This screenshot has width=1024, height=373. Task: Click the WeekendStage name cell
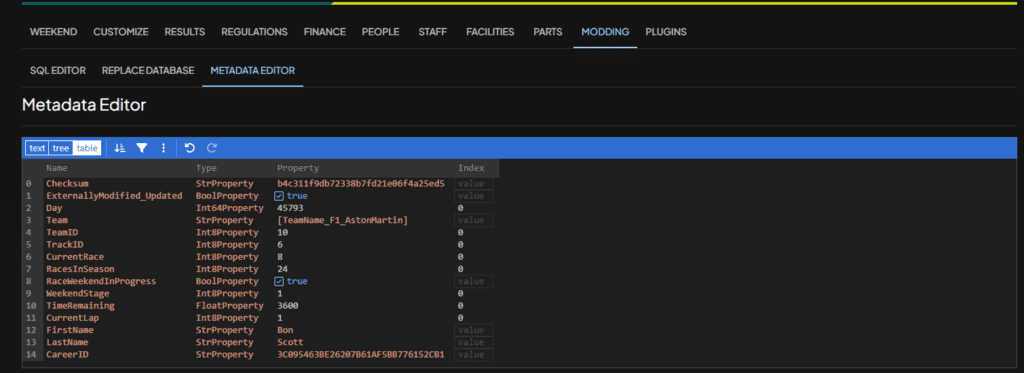[77, 293]
